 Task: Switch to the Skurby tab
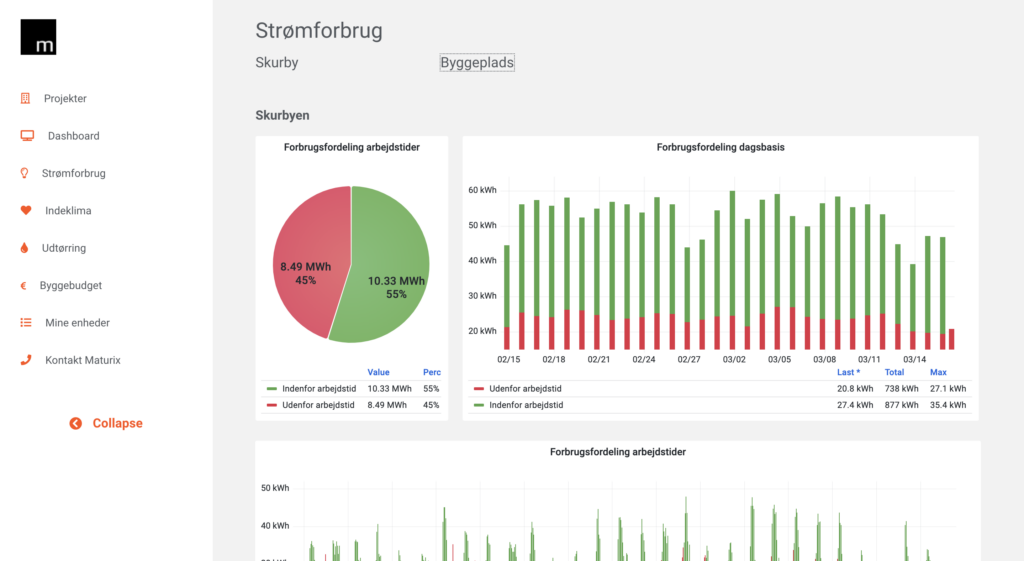[x=277, y=63]
